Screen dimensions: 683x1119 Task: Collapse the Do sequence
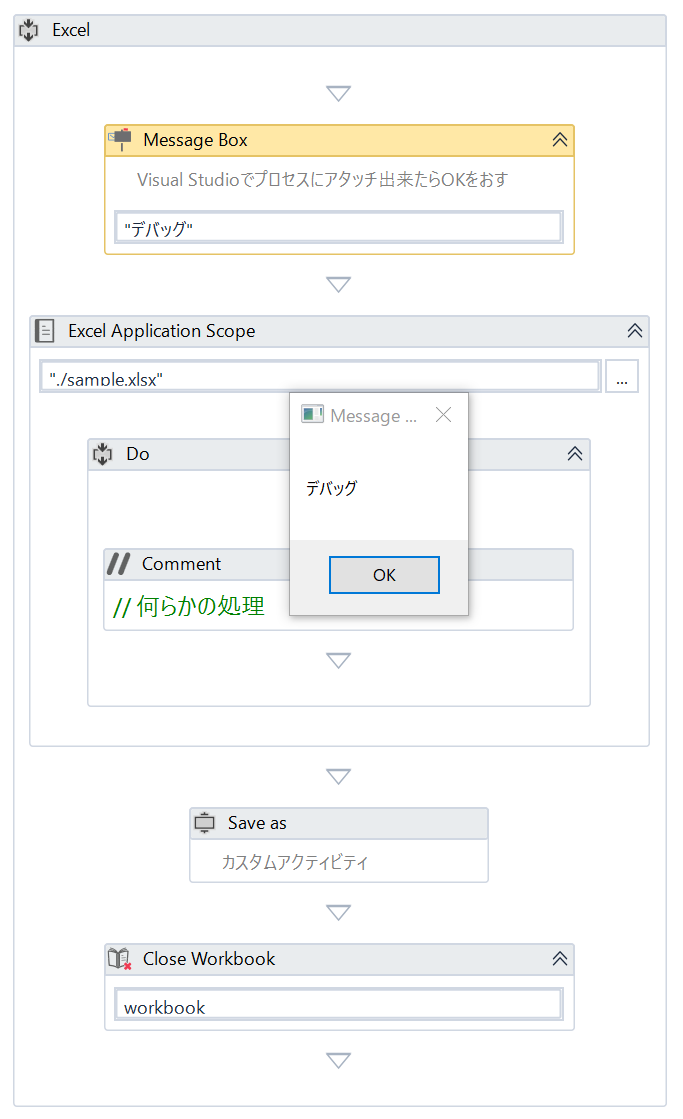575,454
